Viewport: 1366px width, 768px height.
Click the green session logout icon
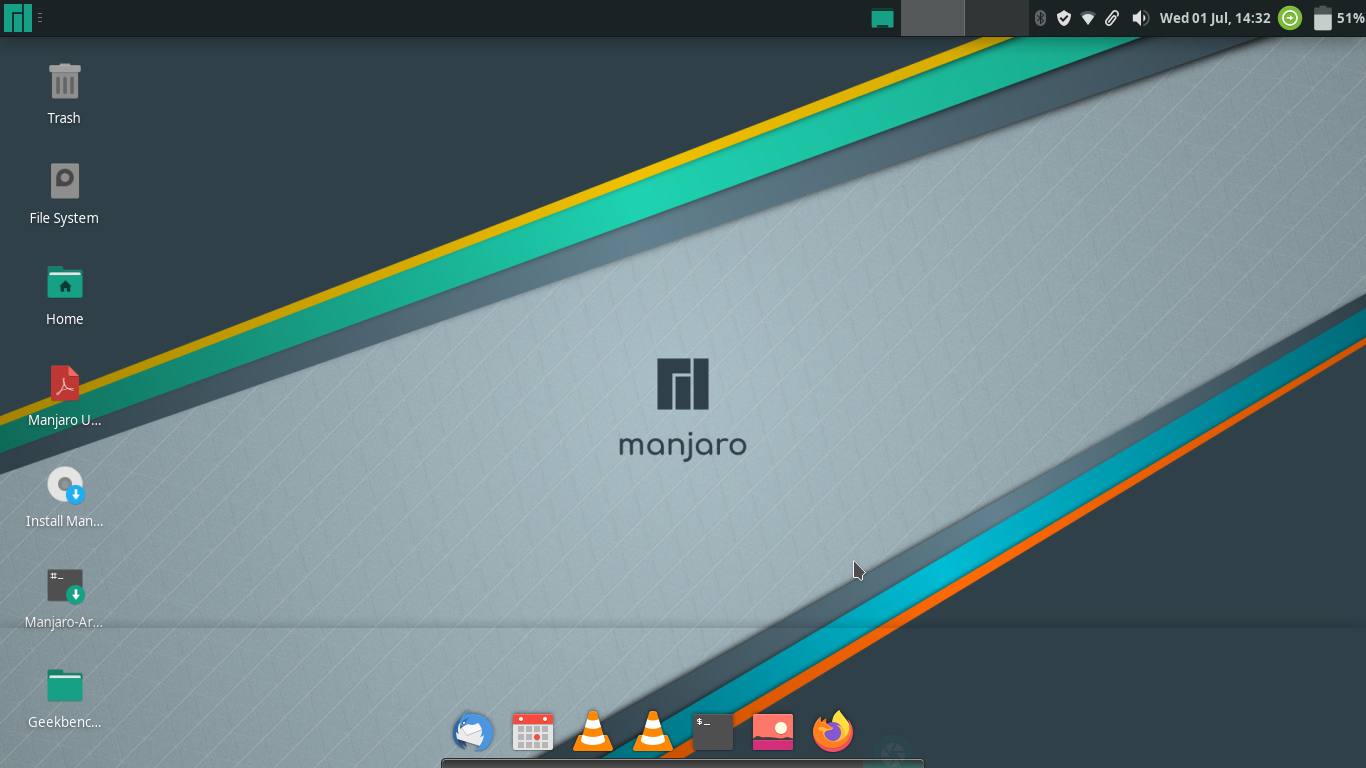pyautogui.click(x=1290, y=18)
